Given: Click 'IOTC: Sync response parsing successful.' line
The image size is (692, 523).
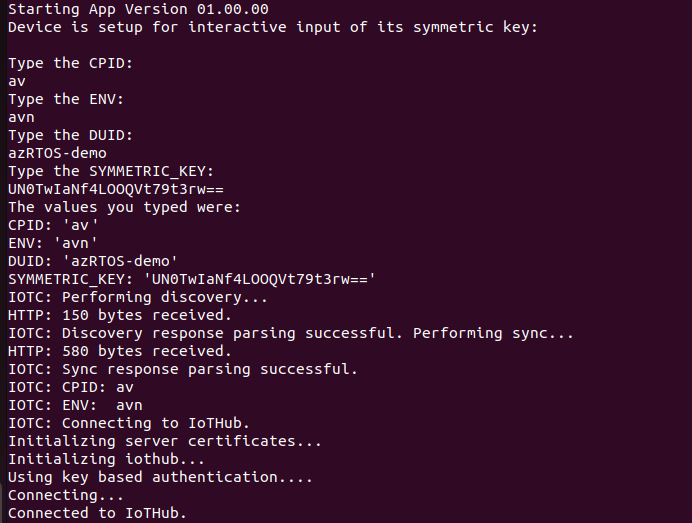Looking at the screenshot, I should (183, 369).
